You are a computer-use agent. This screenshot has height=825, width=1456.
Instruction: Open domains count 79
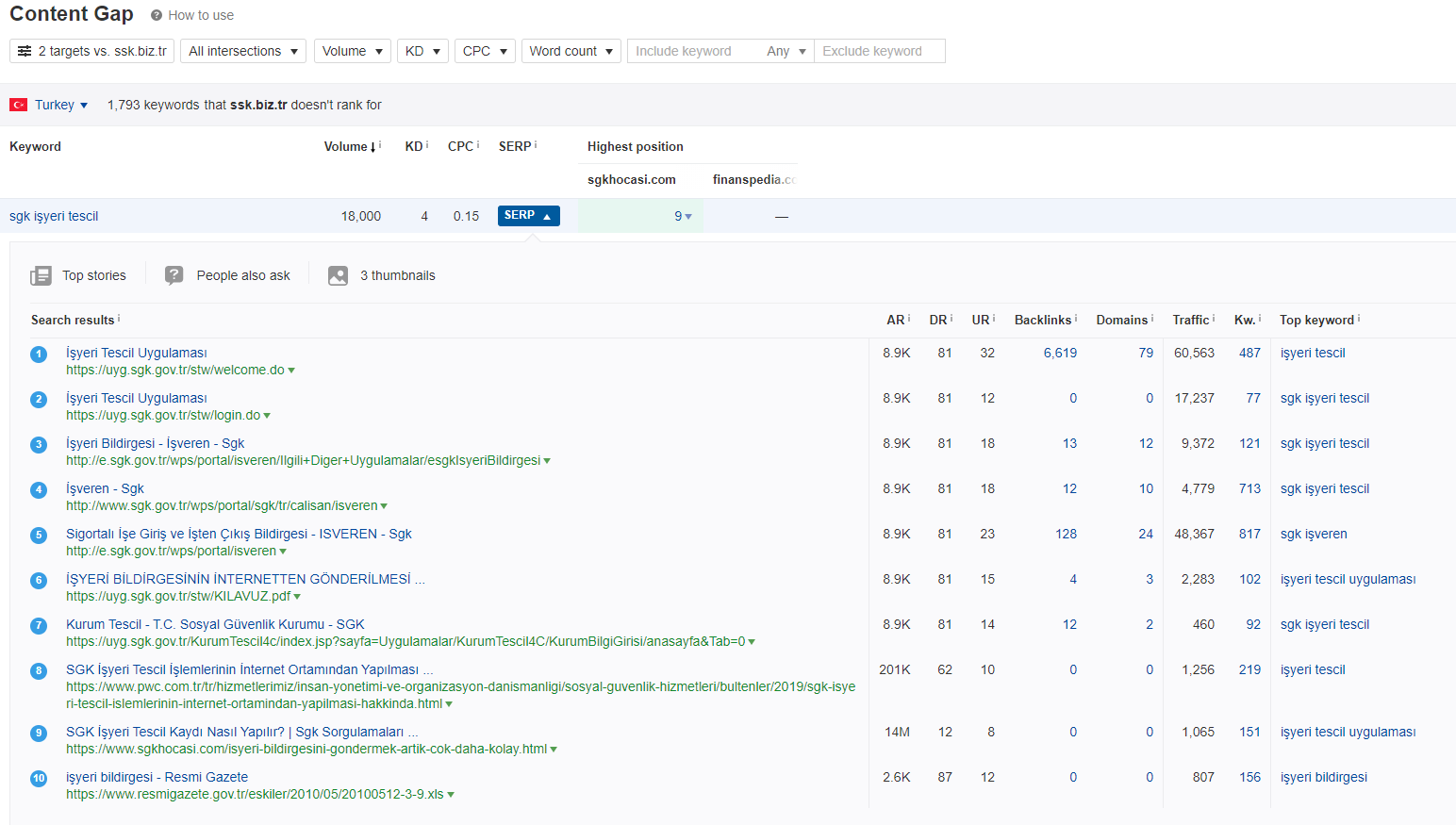(x=1146, y=353)
